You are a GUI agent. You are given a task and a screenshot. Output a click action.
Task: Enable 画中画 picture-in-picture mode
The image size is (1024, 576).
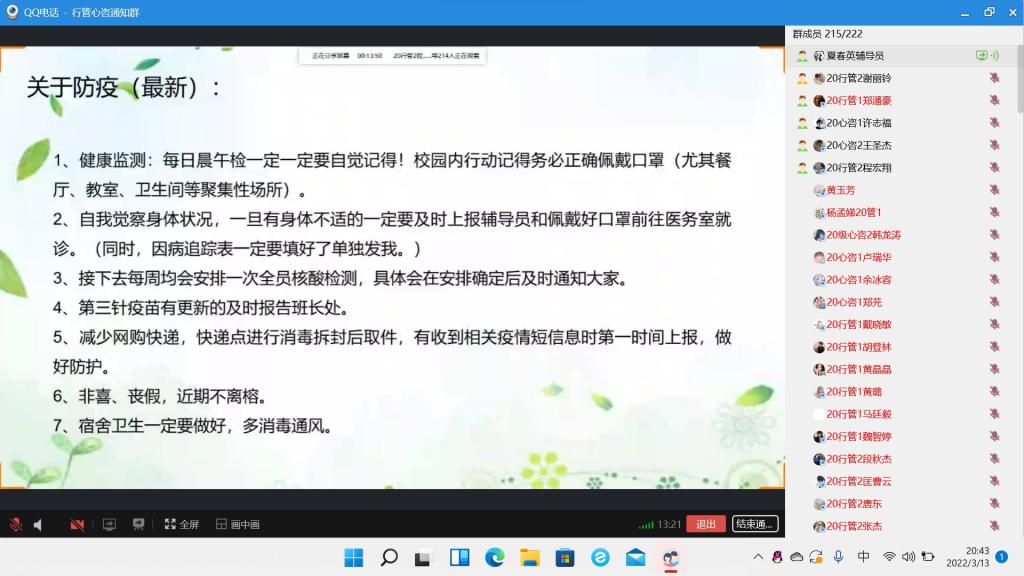[x=238, y=524]
